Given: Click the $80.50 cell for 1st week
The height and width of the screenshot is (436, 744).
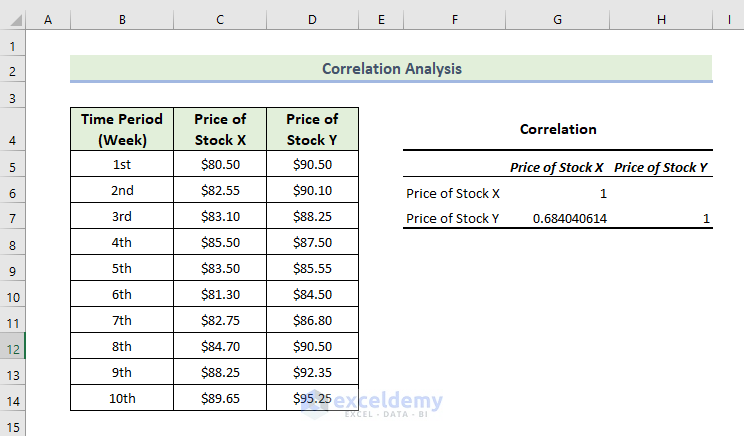Looking at the screenshot, I should pyautogui.click(x=220, y=165).
